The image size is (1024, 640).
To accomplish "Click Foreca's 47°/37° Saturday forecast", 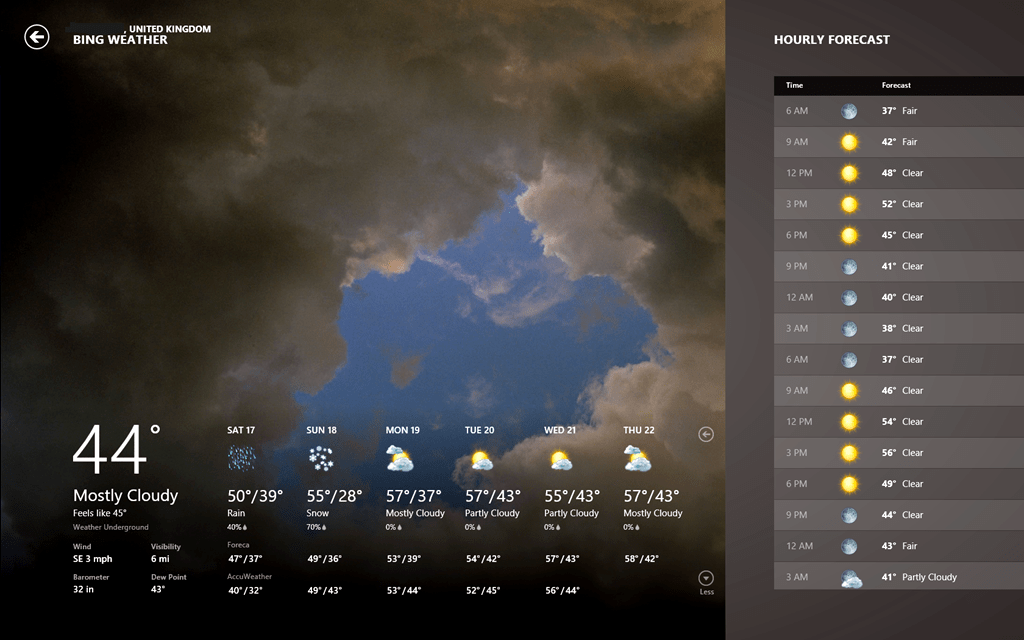I will point(245,559).
